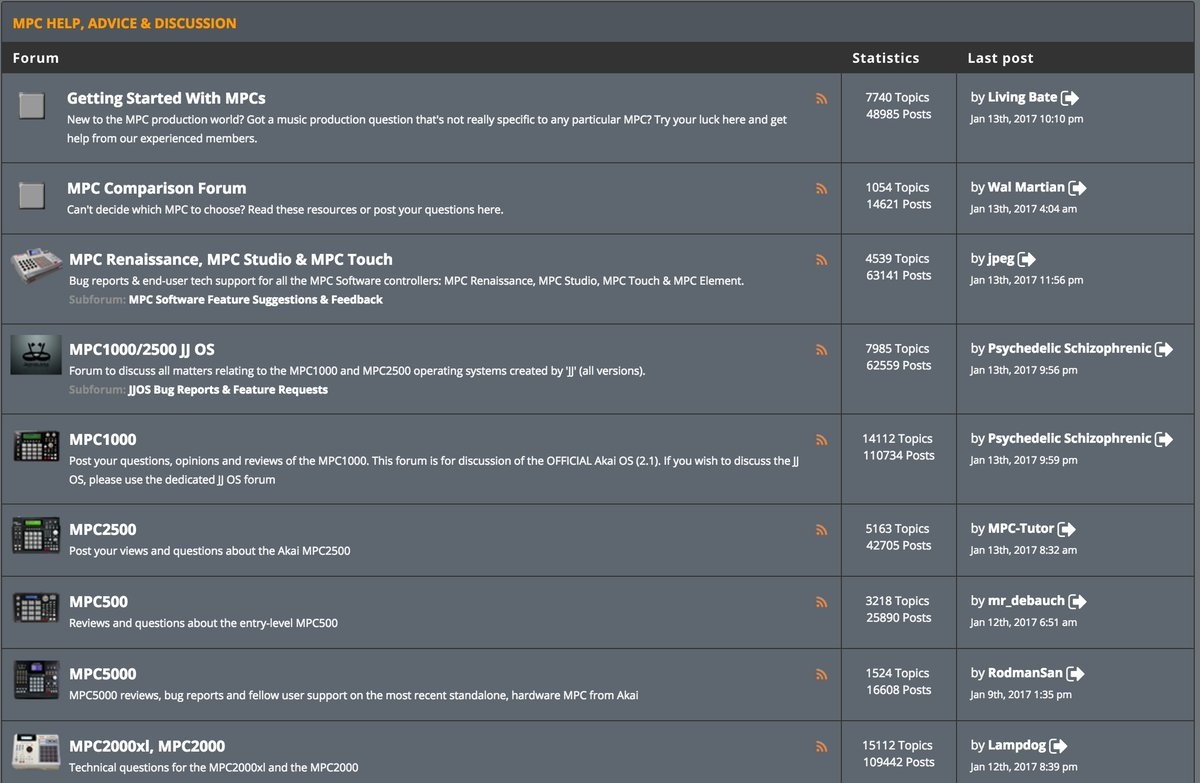
Task: Click RSS feed icon for Getting Started With MPCs
Action: (x=821, y=98)
